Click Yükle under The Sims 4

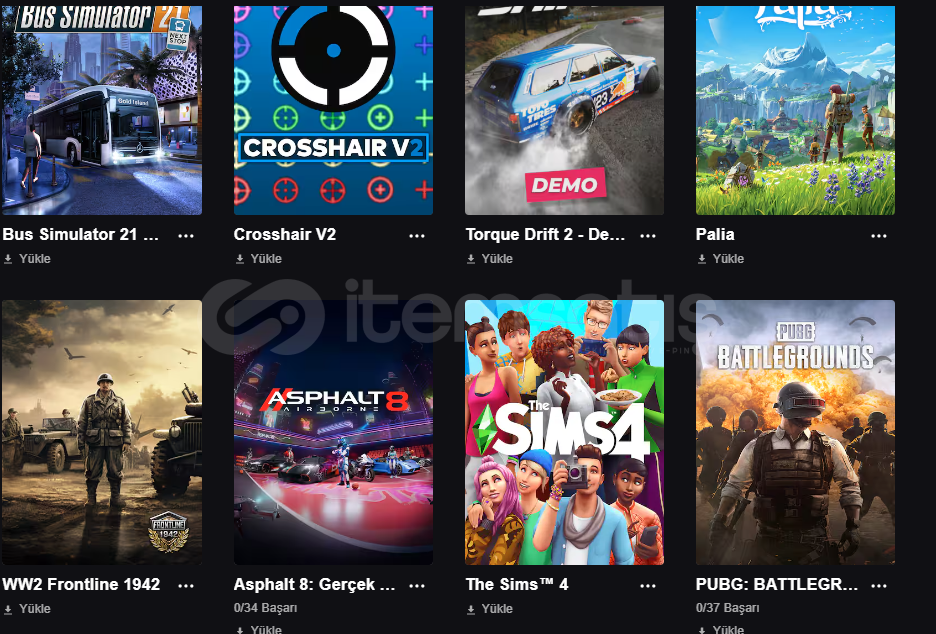coord(489,608)
